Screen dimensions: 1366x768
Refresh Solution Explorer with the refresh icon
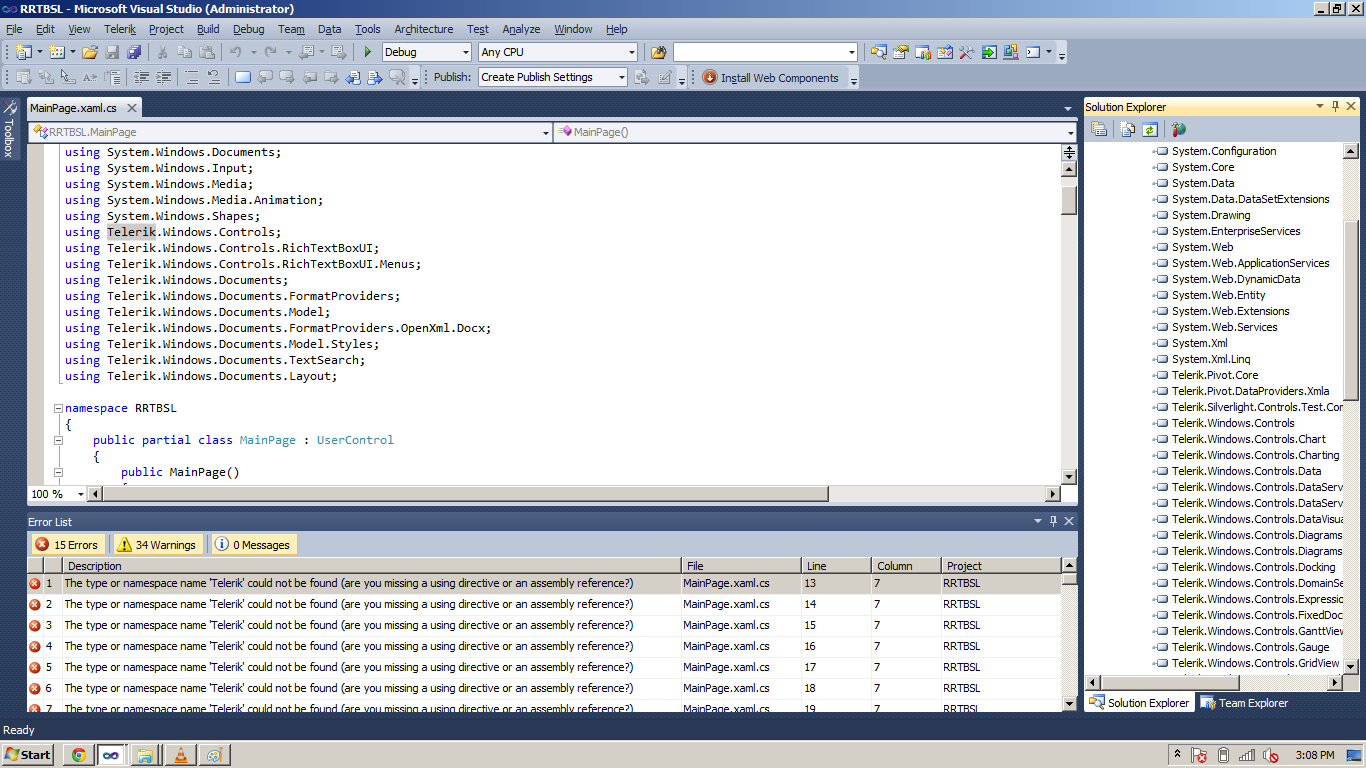[x=1150, y=129]
